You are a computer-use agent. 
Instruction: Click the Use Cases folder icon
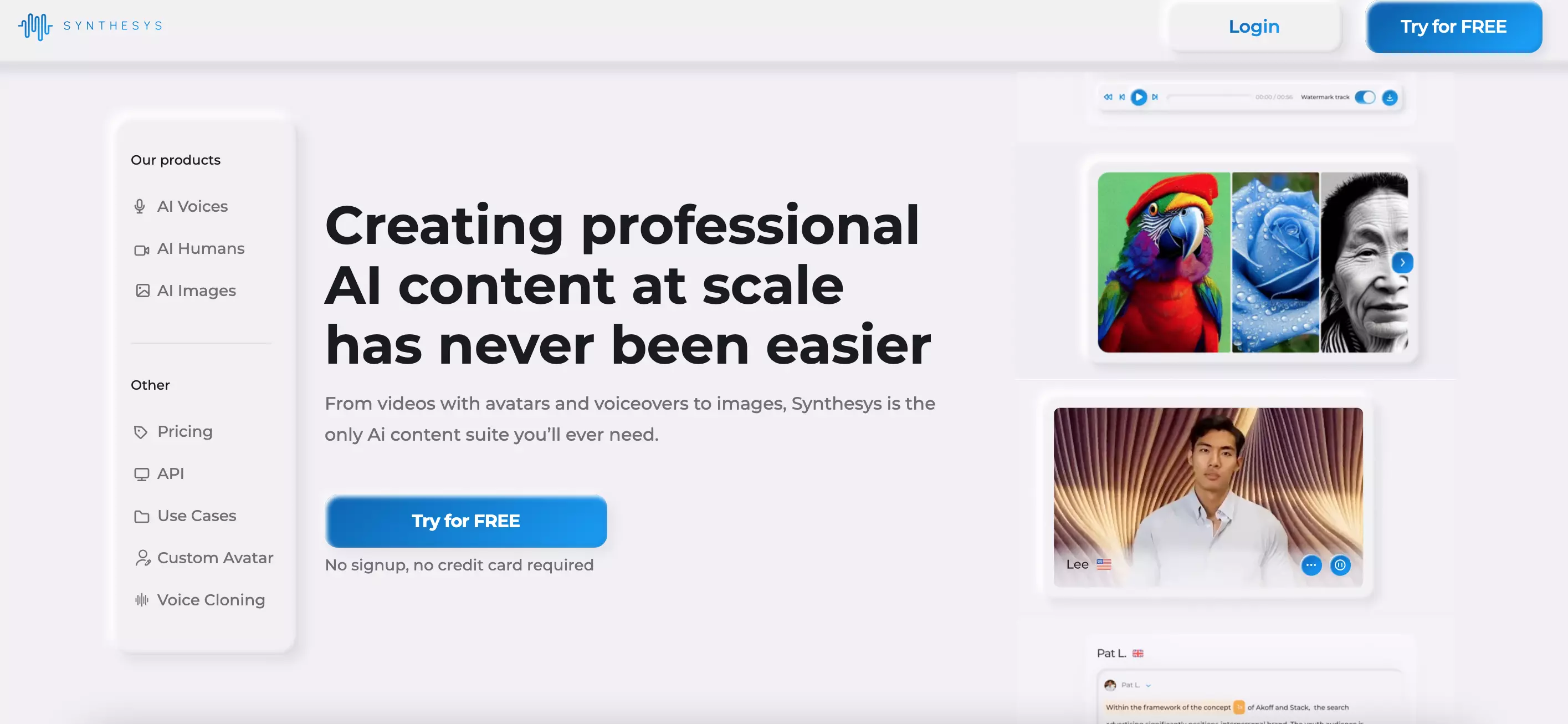pyautogui.click(x=140, y=516)
